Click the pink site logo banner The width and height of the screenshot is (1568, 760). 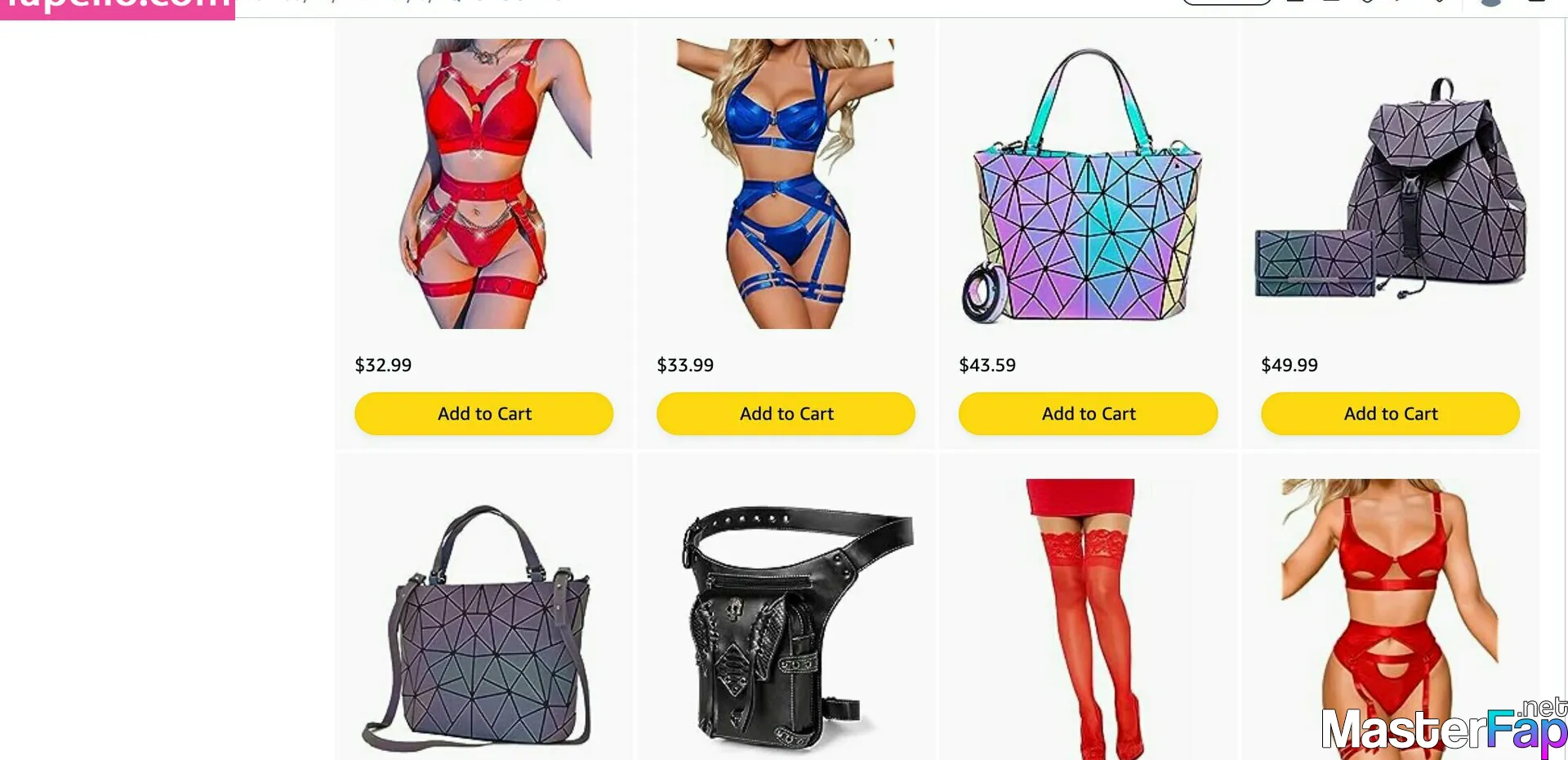(x=118, y=9)
